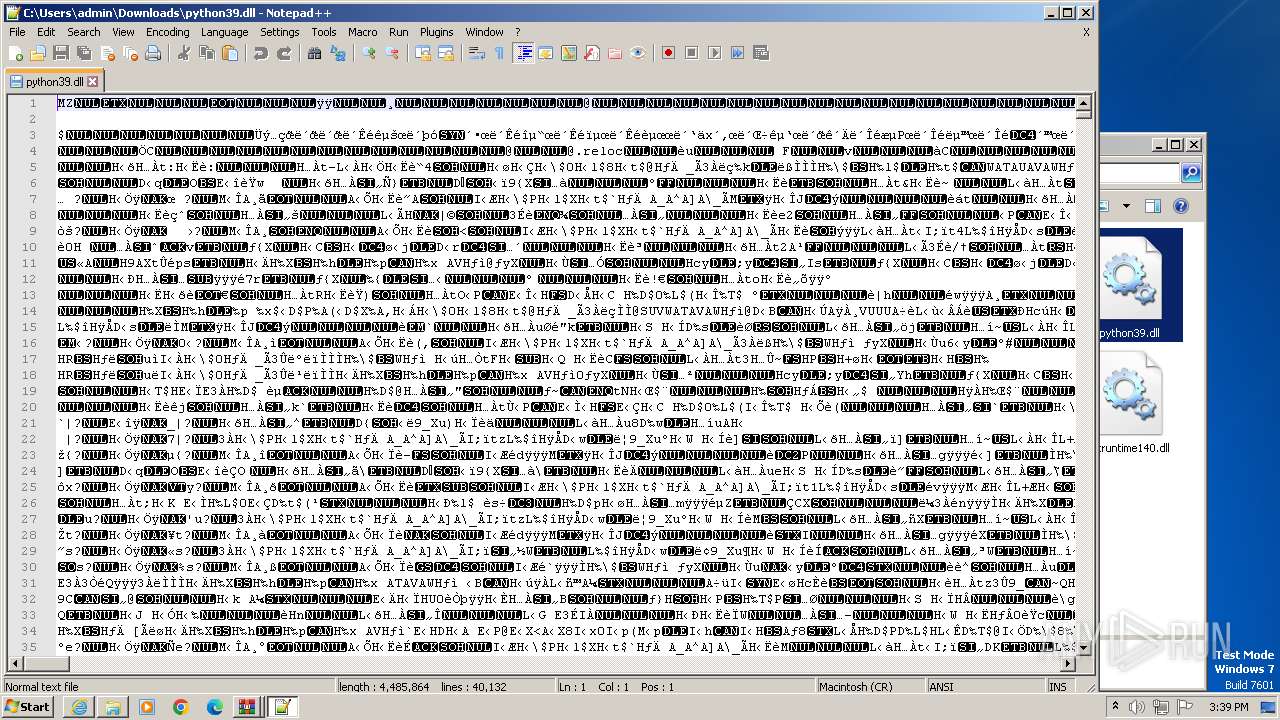Open Find with the binoculars icon

pyautogui.click(x=315, y=53)
